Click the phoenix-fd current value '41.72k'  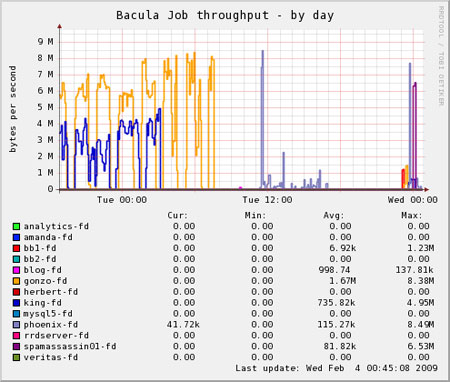(183, 325)
